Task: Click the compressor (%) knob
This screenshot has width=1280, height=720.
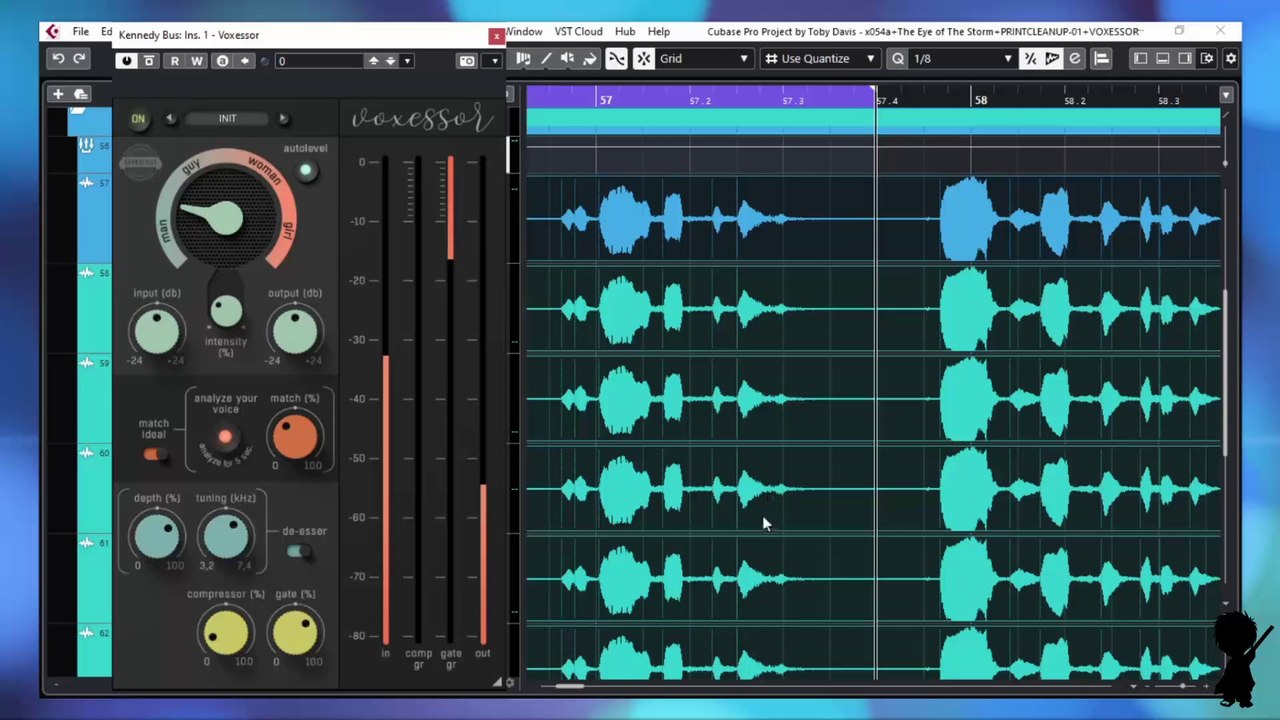Action: click(x=226, y=631)
